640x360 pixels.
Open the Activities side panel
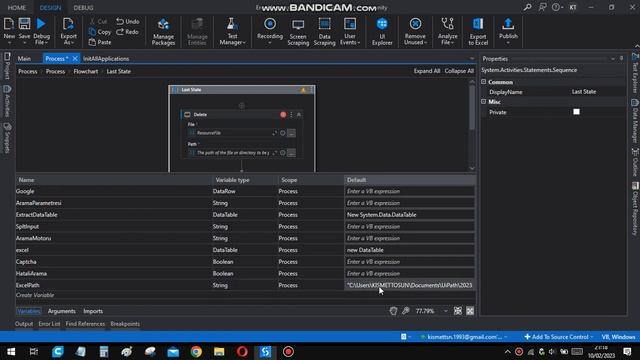pyautogui.click(x=7, y=101)
